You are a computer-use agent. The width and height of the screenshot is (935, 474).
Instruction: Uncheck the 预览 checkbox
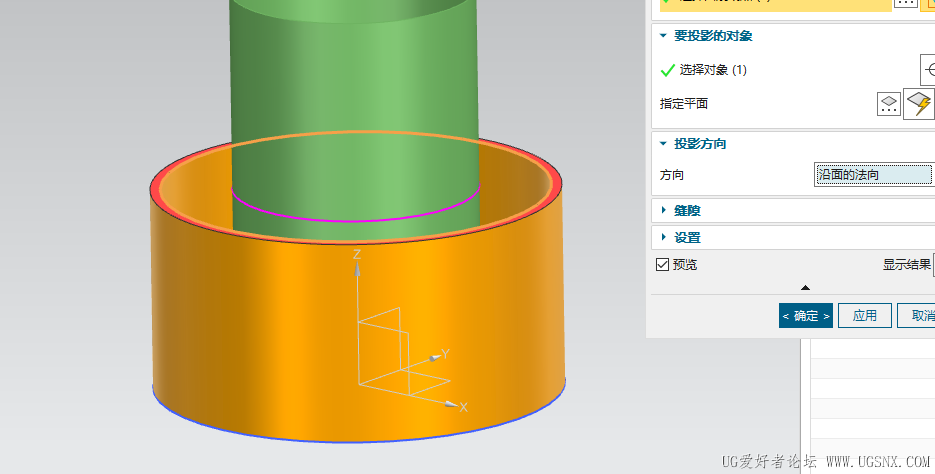click(662, 264)
